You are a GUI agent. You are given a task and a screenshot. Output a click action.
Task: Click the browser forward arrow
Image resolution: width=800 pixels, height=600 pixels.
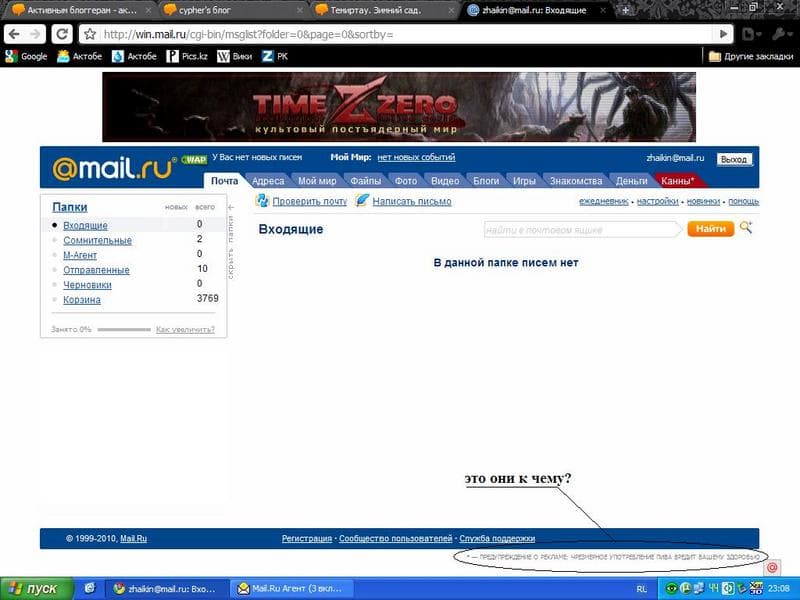(35, 34)
